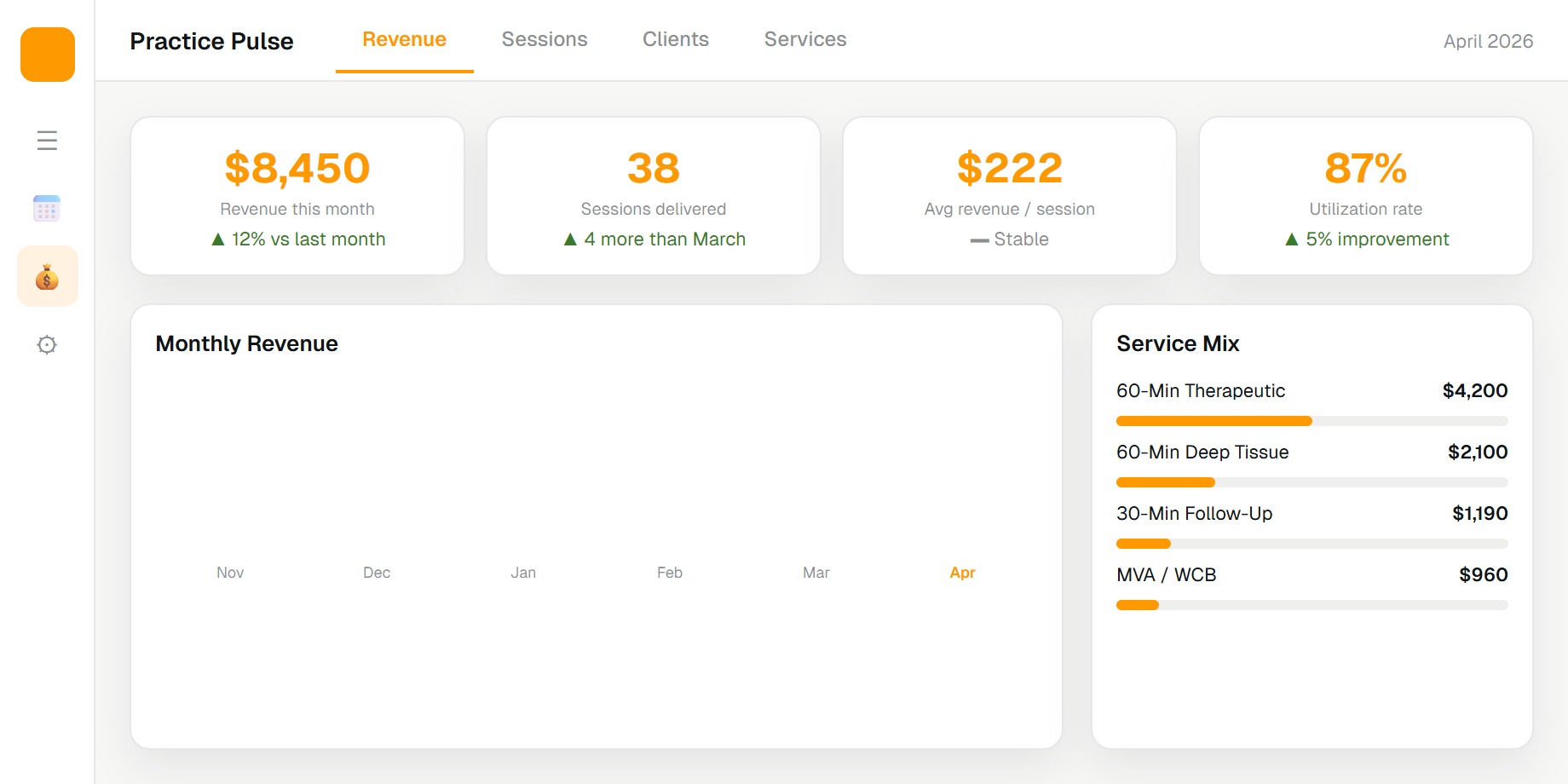Click the MVA / WCB progress bar
This screenshot has height=784, width=1568.
pyautogui.click(x=1312, y=605)
